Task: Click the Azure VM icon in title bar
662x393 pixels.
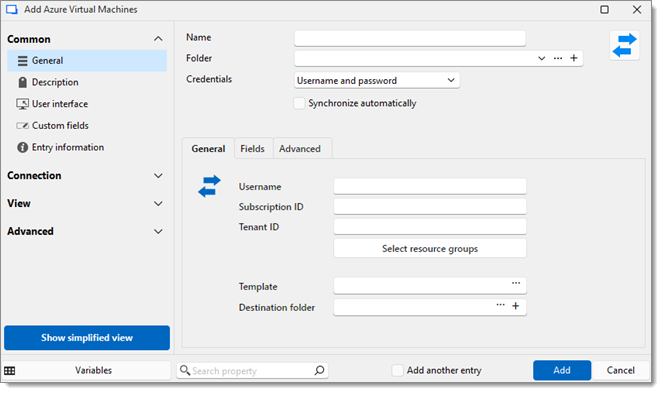Action: click(x=12, y=9)
